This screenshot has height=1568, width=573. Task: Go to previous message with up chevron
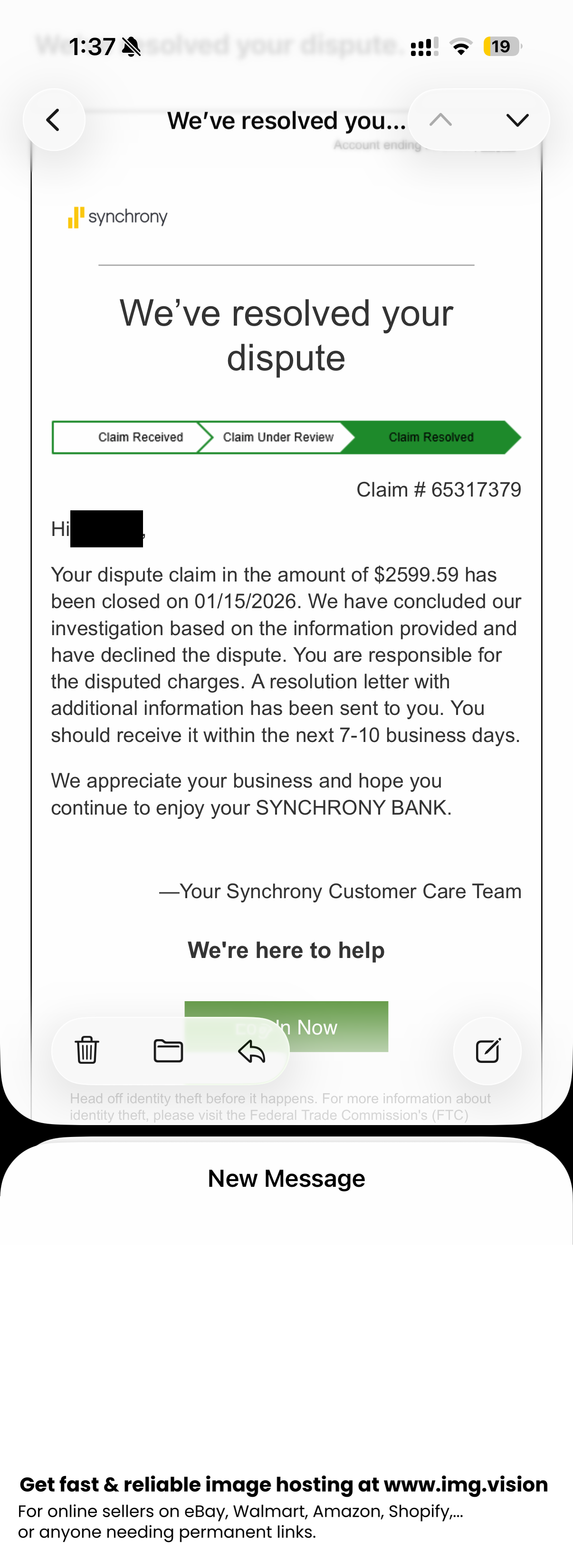441,120
